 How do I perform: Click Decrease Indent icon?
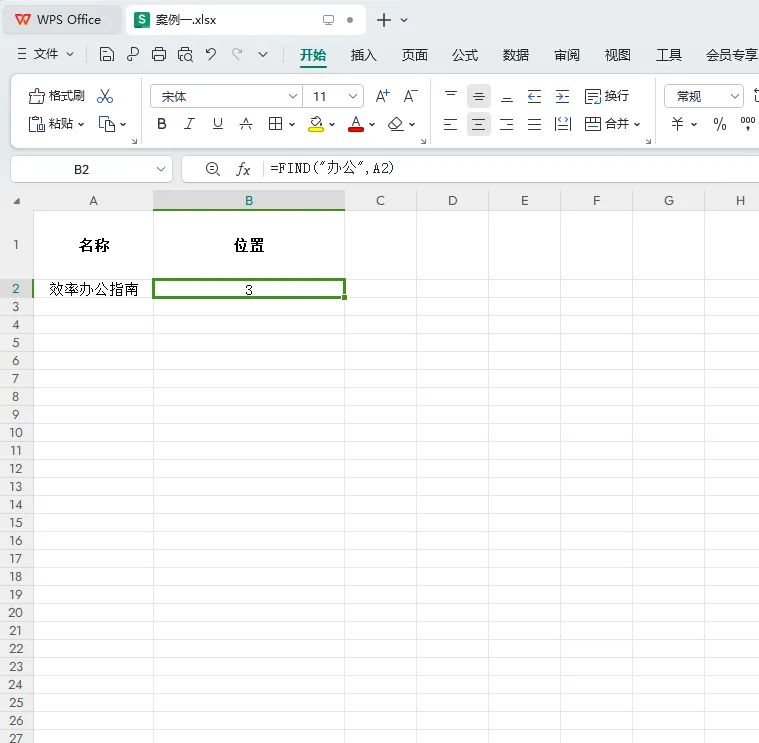pyautogui.click(x=534, y=96)
